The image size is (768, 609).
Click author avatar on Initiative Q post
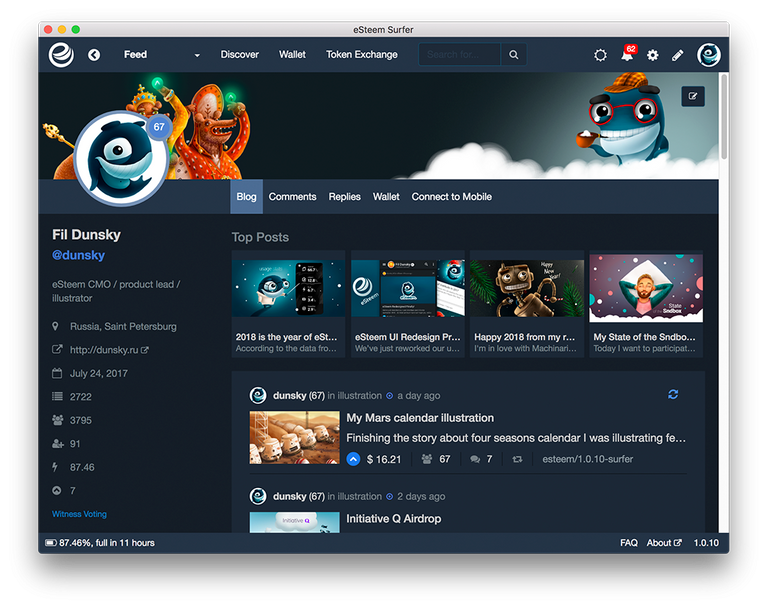[x=258, y=496]
